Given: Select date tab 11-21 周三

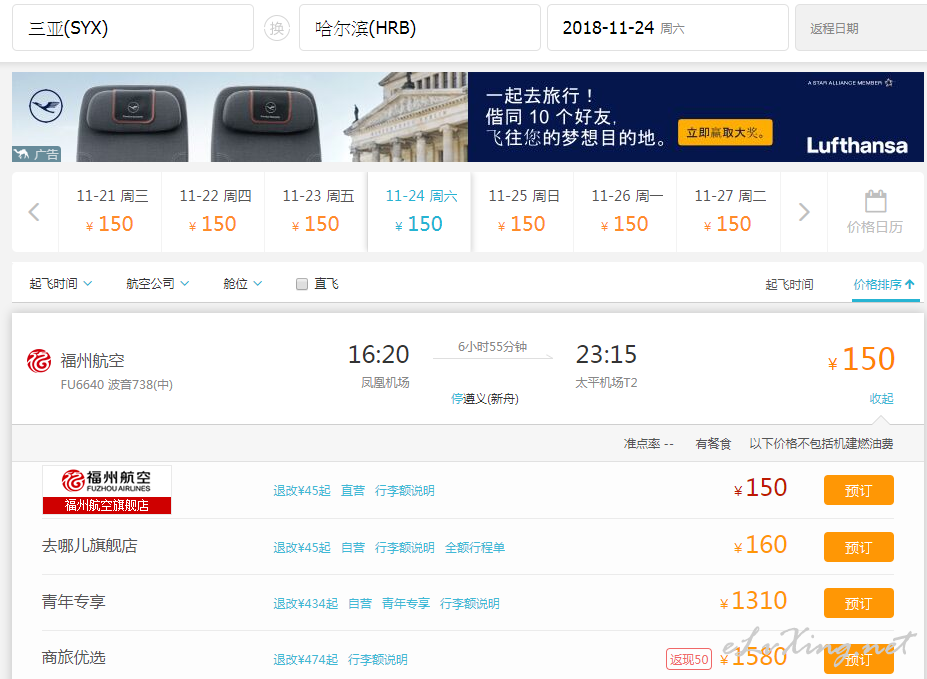Looking at the screenshot, I should point(110,212).
